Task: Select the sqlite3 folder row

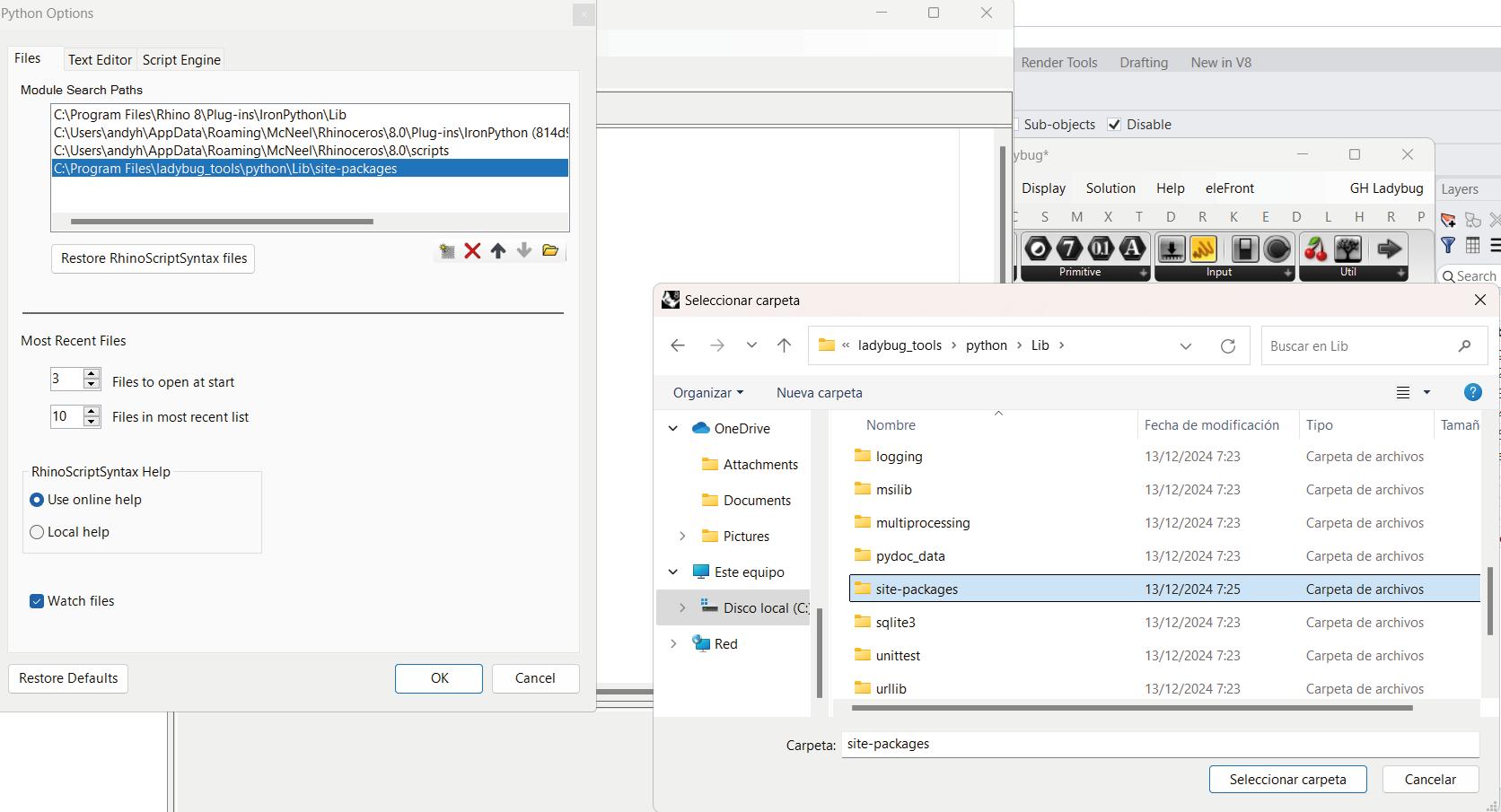Action: (x=1164, y=623)
